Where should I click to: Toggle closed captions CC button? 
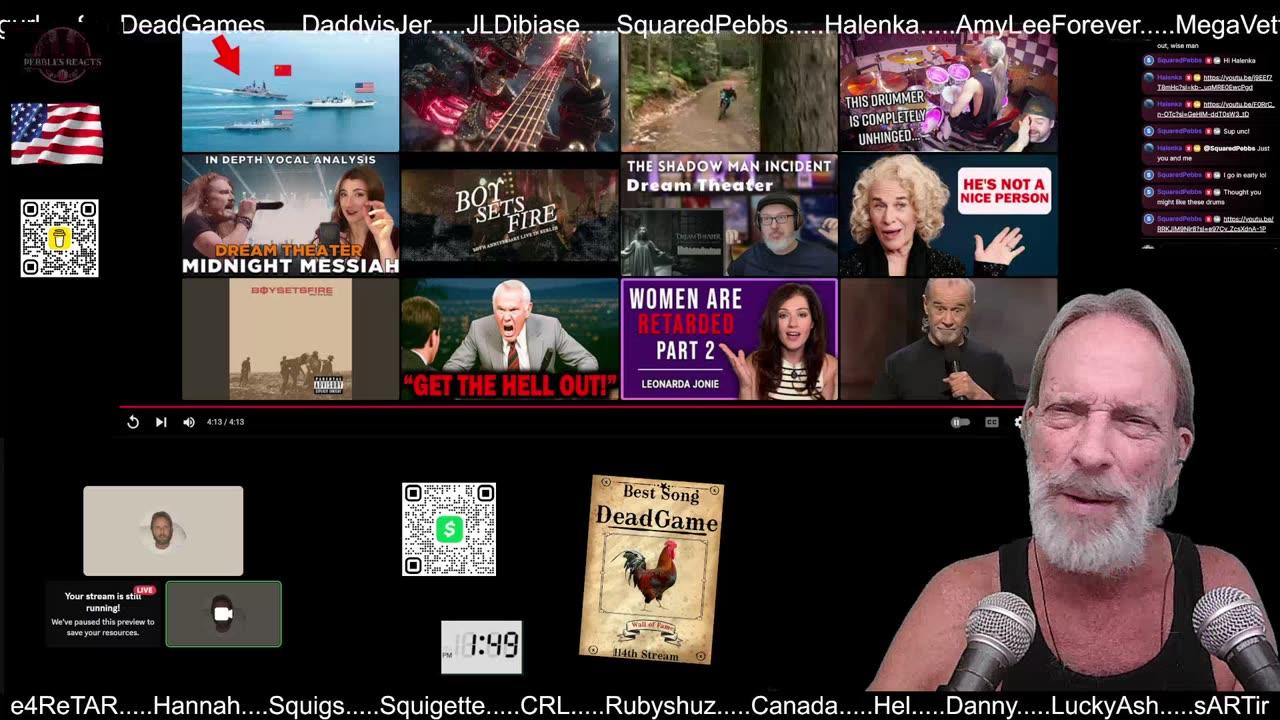pos(992,422)
